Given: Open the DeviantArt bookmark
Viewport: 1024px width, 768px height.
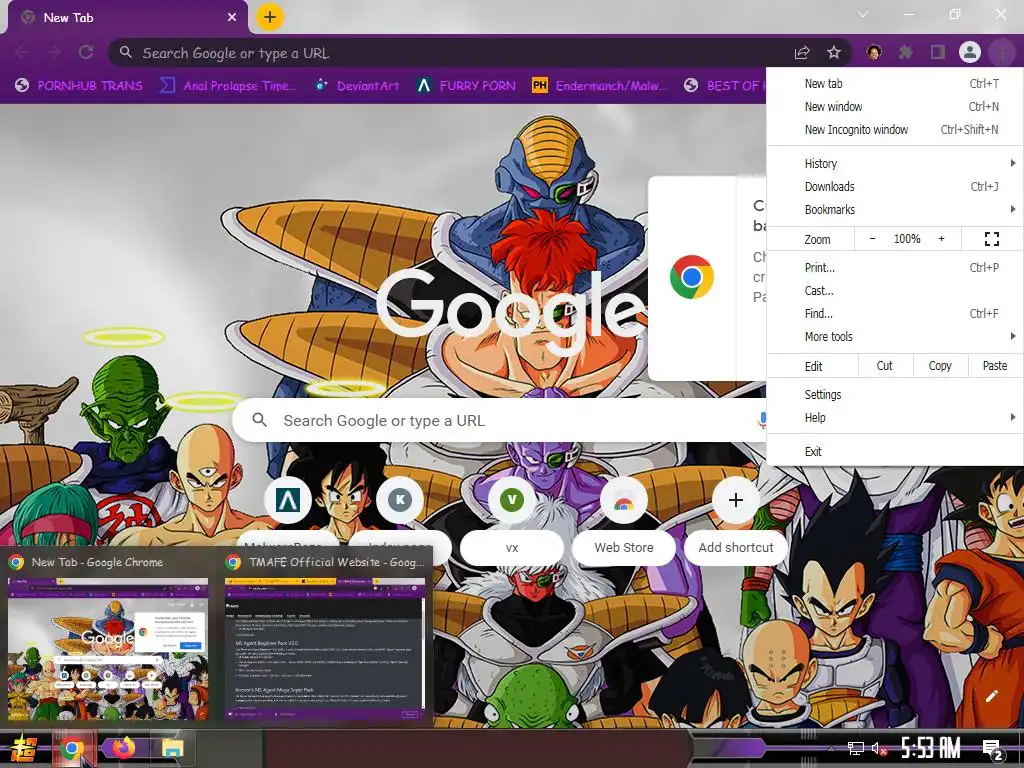Looking at the screenshot, I should pyautogui.click(x=357, y=86).
